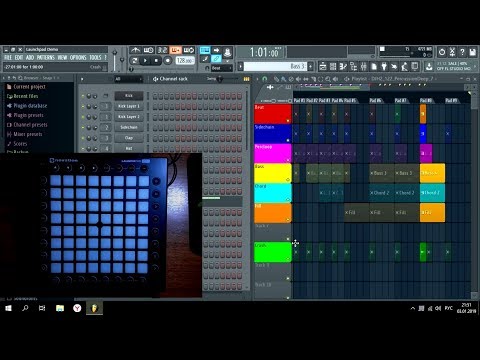Open the plugin picker plug icon

[384, 67]
